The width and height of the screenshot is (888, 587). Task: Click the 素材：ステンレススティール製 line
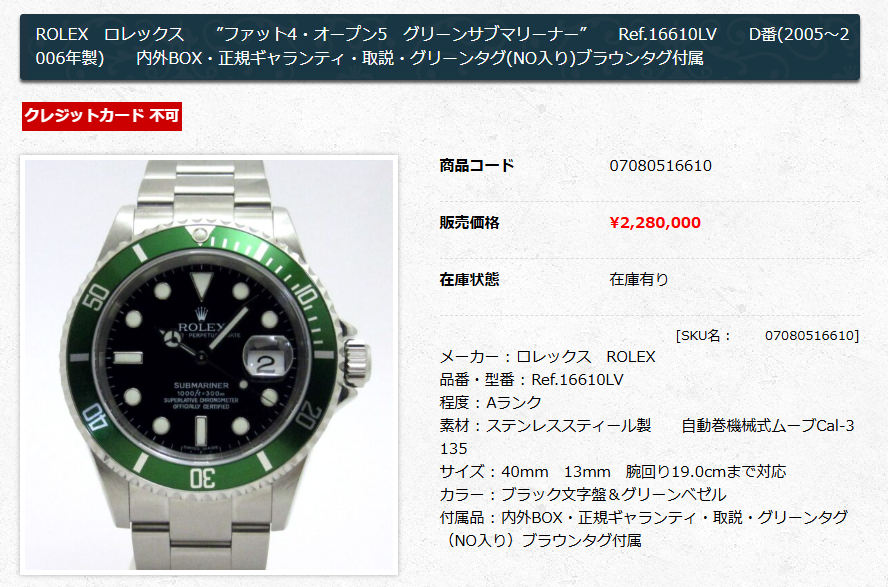point(647,437)
